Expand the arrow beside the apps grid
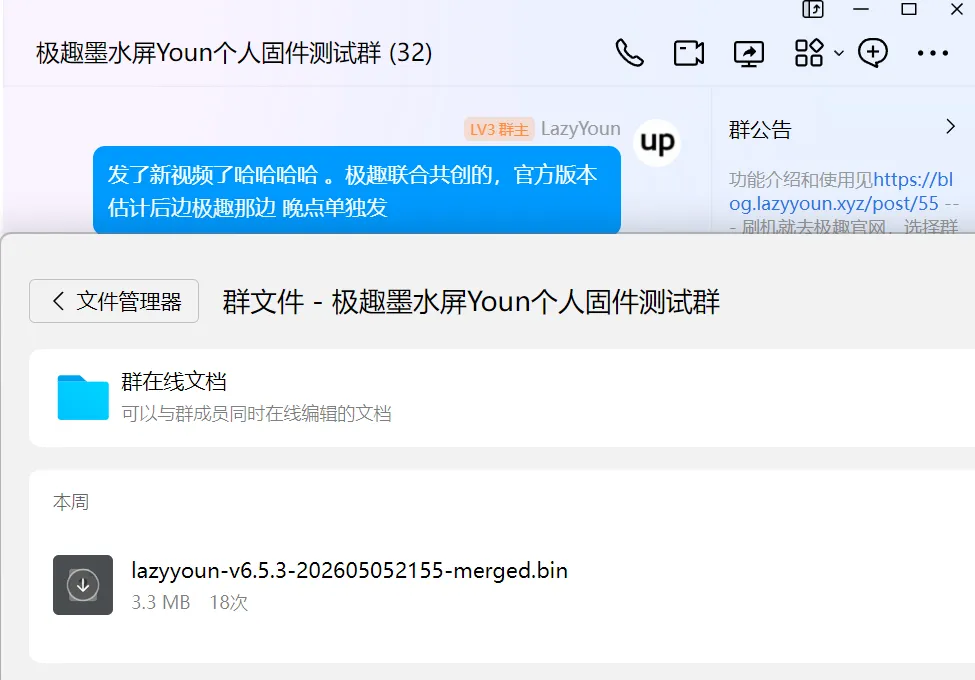This screenshot has height=680, width=975. [839, 53]
